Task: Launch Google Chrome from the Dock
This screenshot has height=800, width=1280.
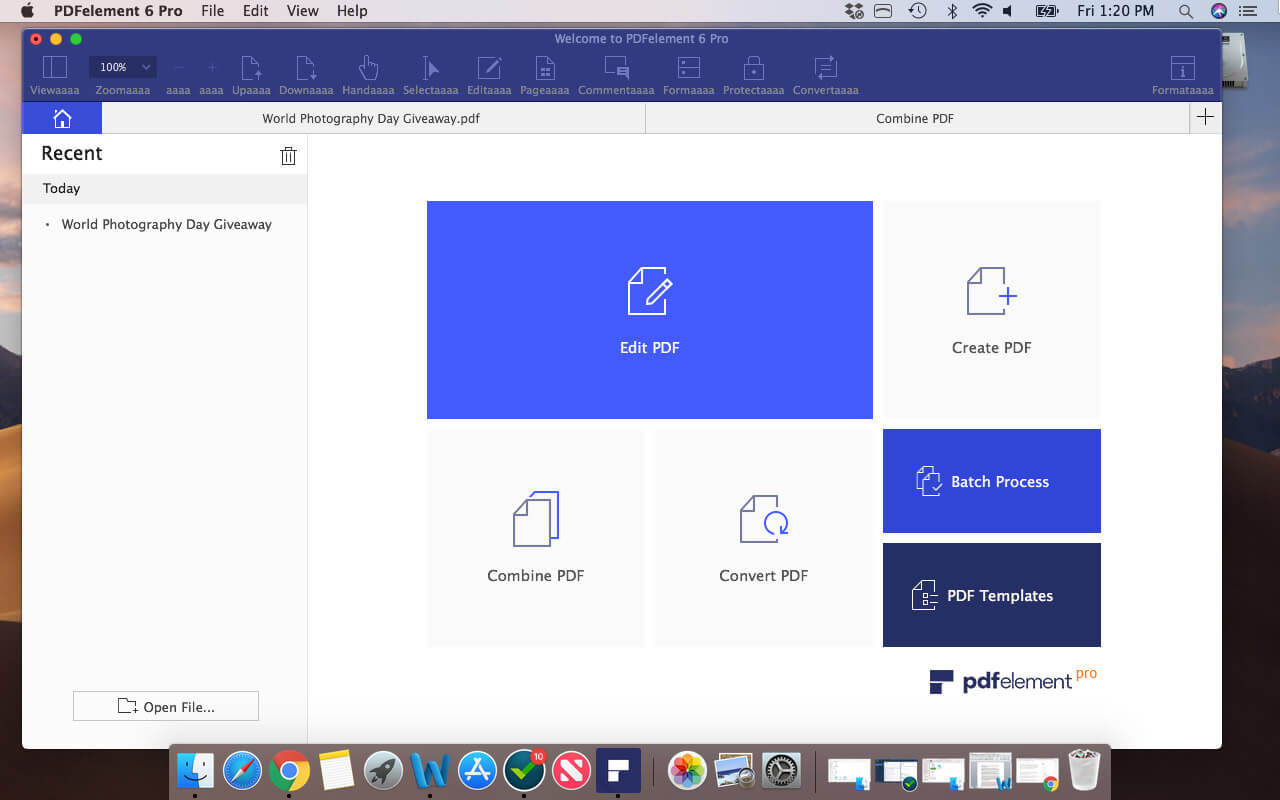Action: tap(289, 771)
